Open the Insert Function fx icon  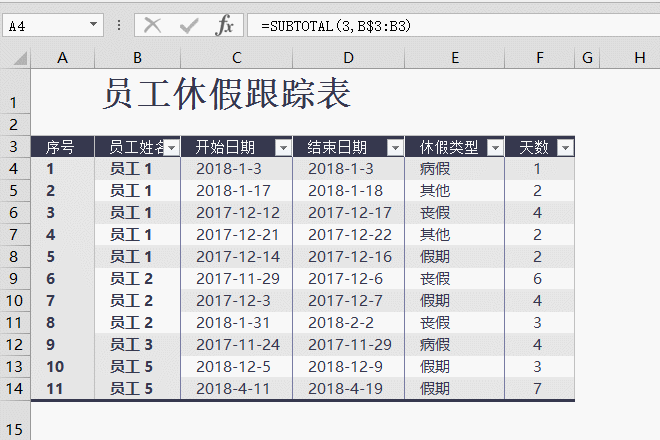pyautogui.click(x=224, y=26)
